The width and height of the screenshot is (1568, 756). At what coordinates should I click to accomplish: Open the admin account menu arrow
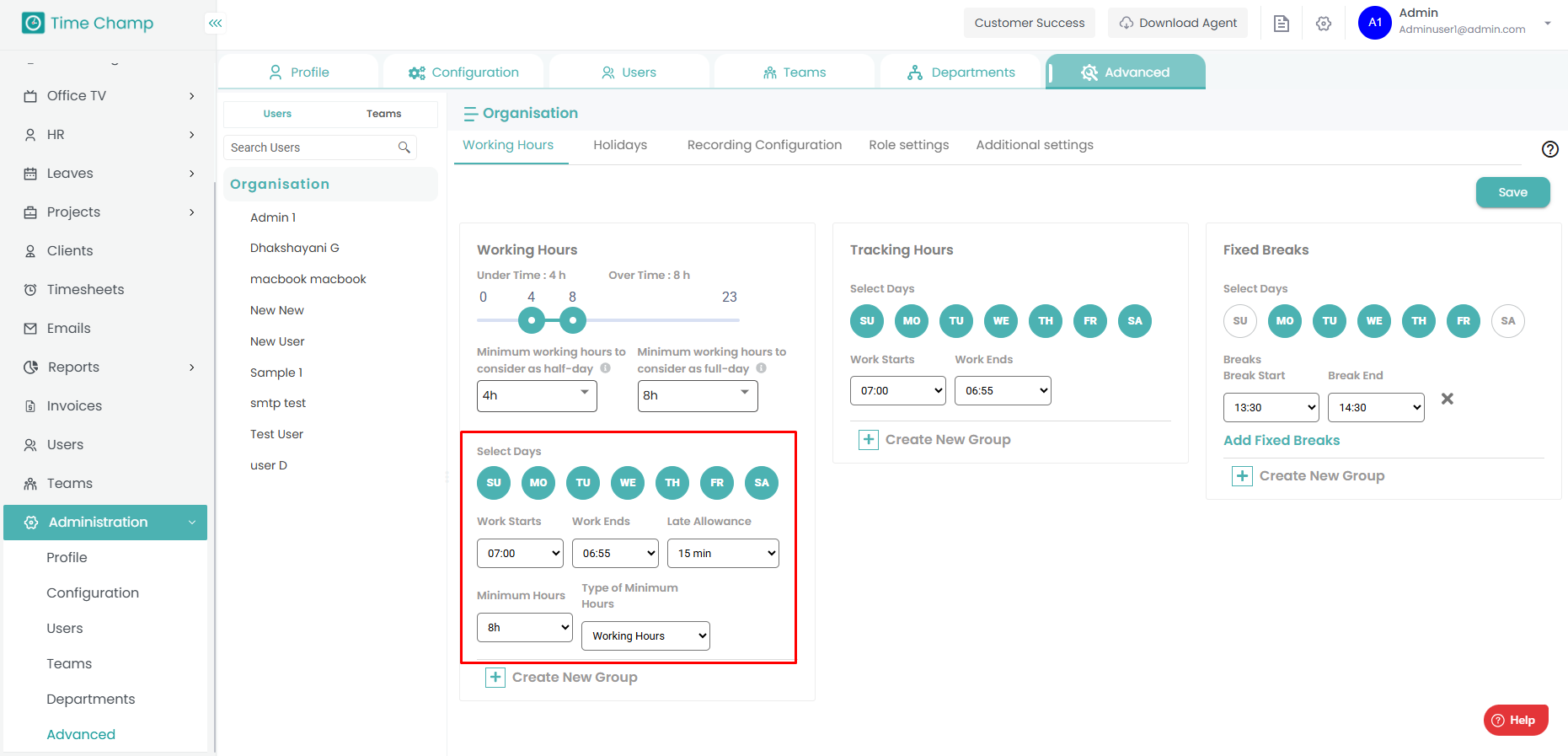tap(1548, 24)
